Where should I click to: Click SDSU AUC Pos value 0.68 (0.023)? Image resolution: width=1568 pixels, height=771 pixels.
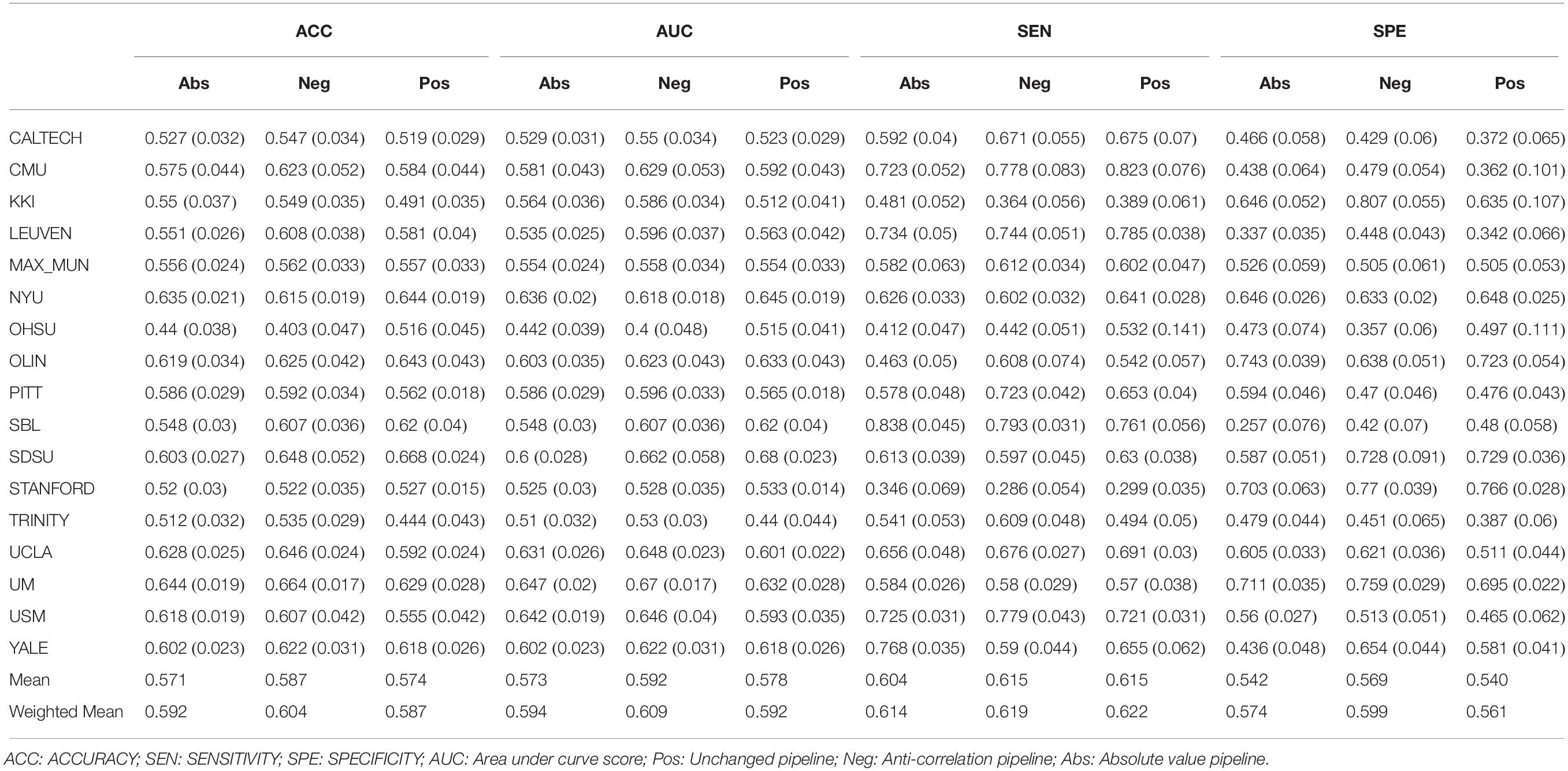click(791, 456)
